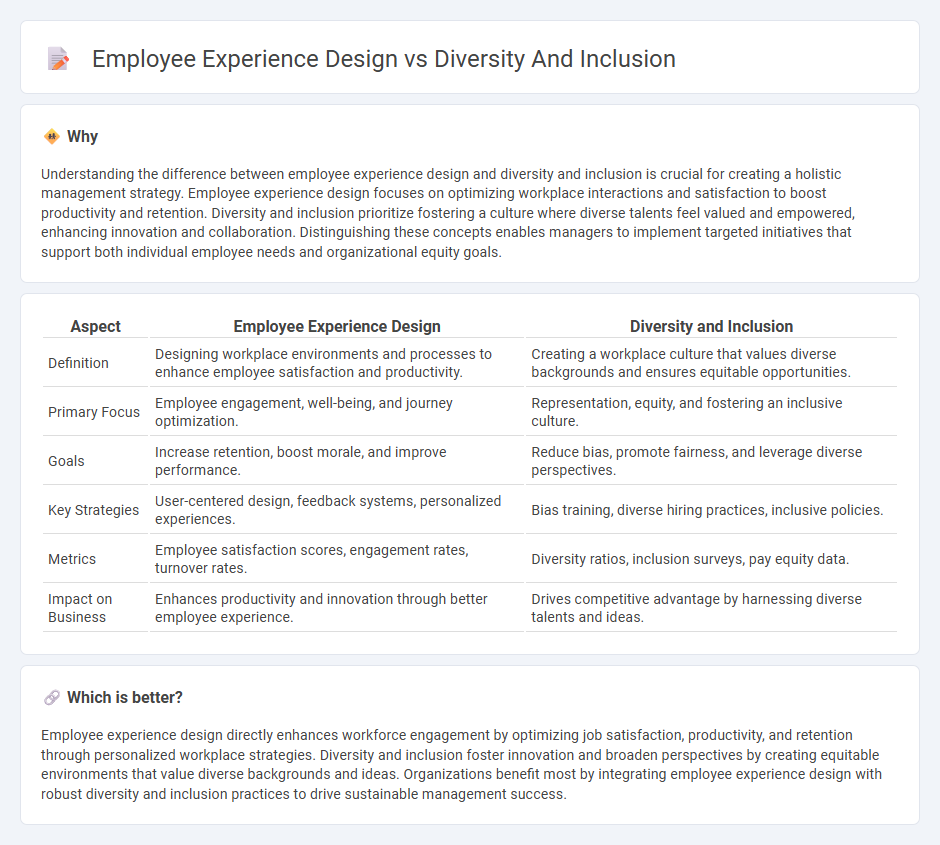Click the Why section heading
The image size is (940, 845).
[x=82, y=137]
